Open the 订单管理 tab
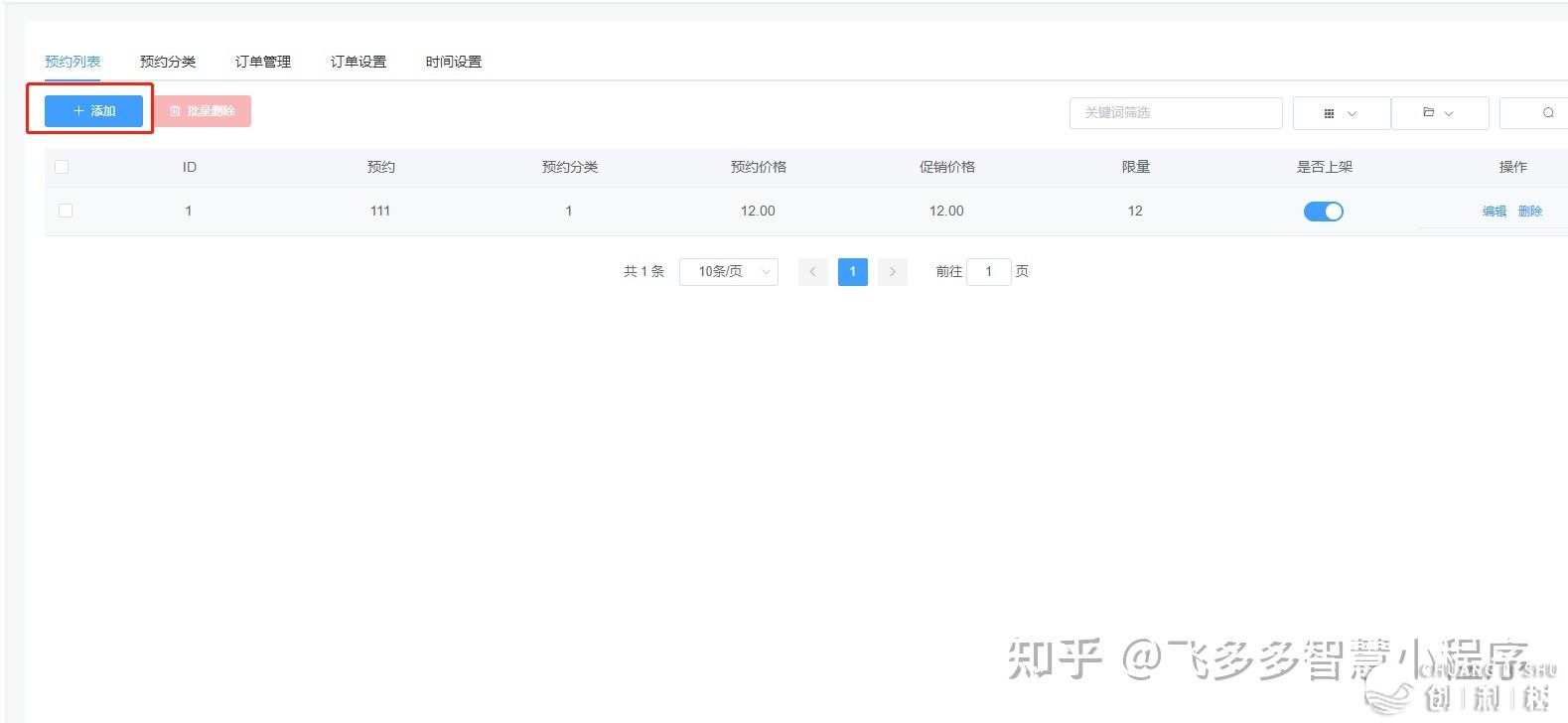Image resolution: width=1568 pixels, height=723 pixels. pos(263,62)
